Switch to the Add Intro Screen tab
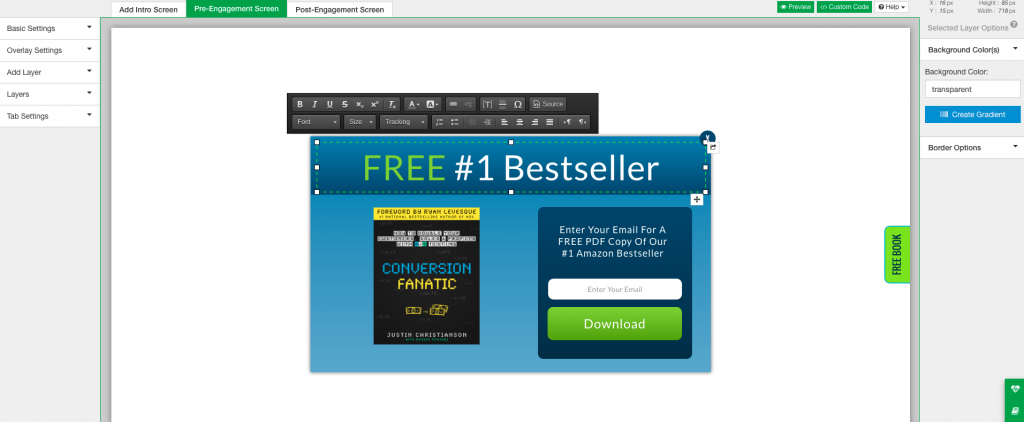1024x422 pixels. (x=148, y=9)
